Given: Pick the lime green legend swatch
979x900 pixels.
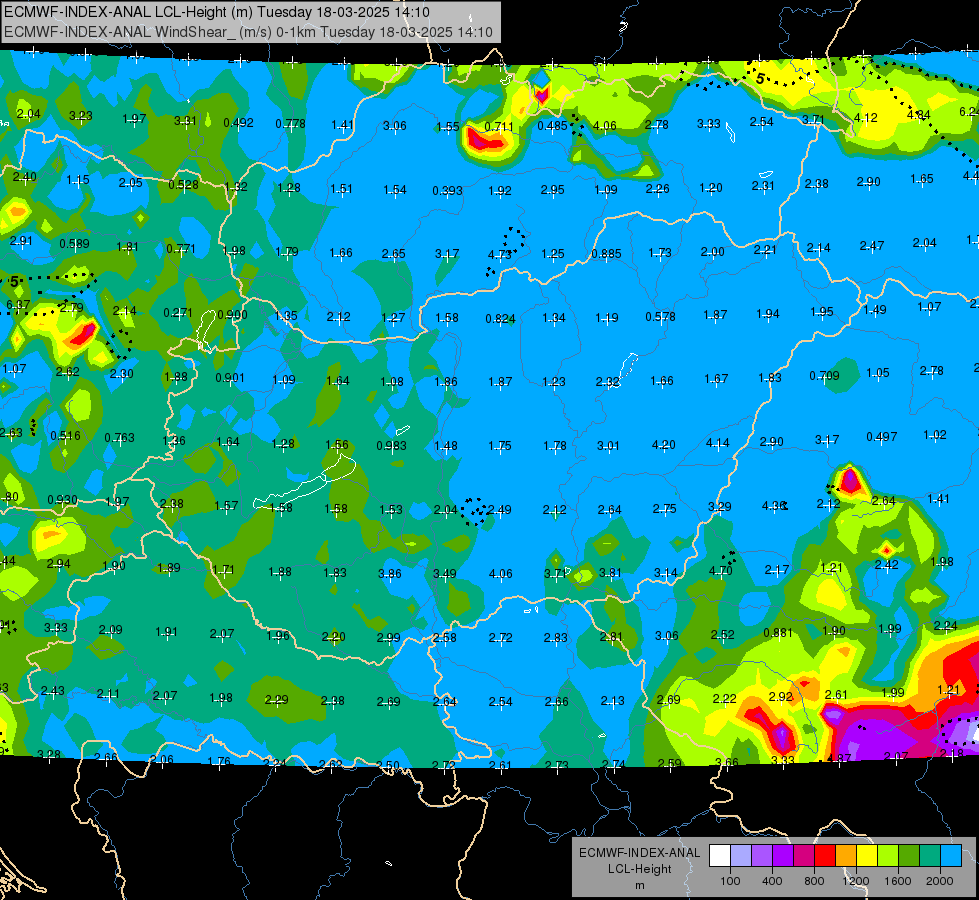Looking at the screenshot, I should pos(888,856).
